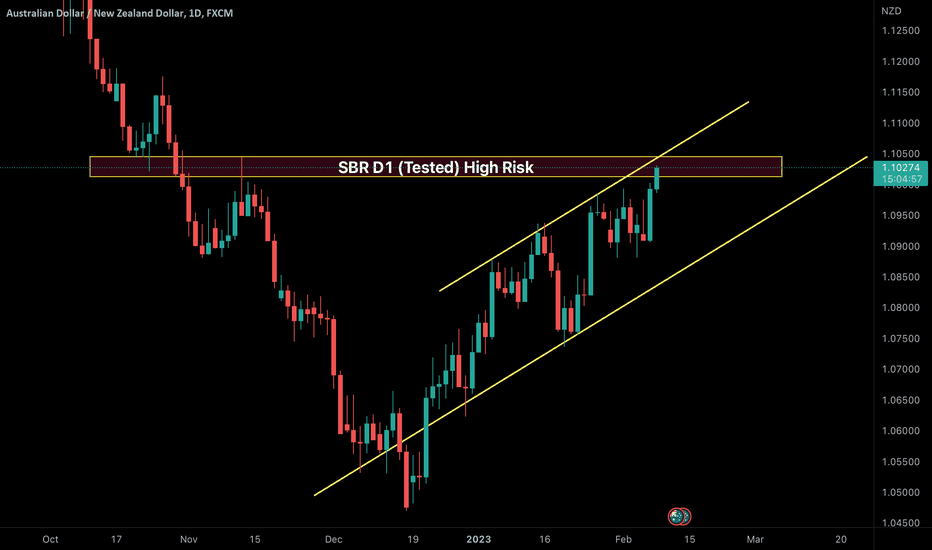Click the Nov label on time axis
Image resolution: width=932 pixels, height=550 pixels.
188,539
